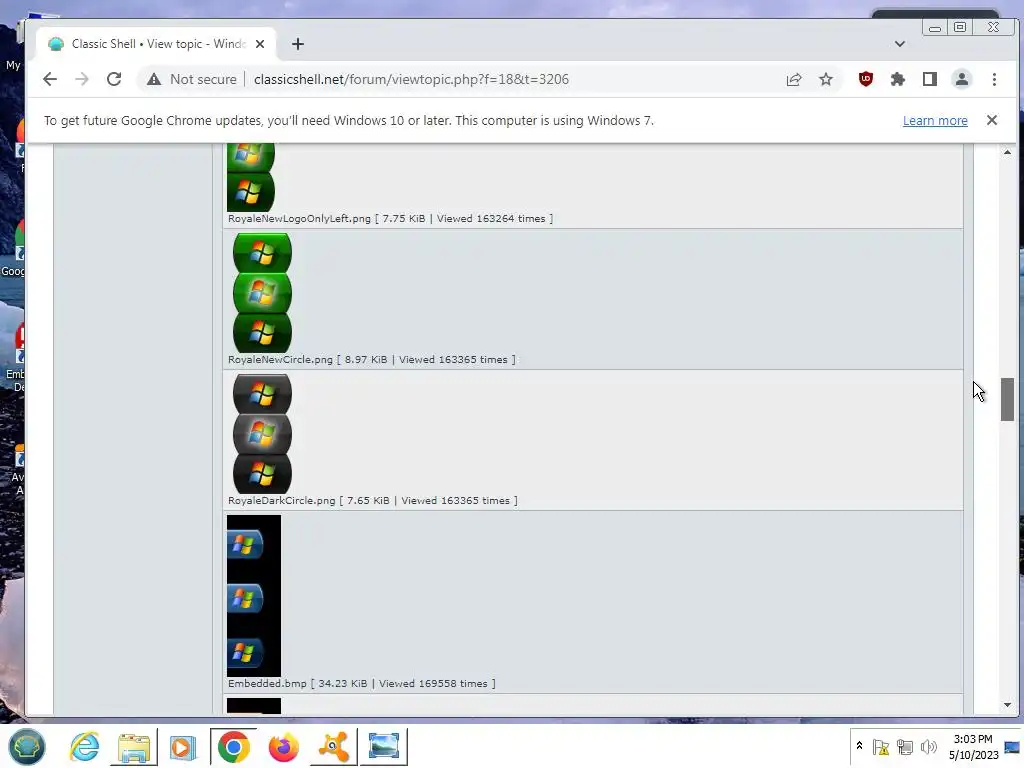The height and width of the screenshot is (768, 1024).
Task: Switch to Chrome on the taskbar
Action: (233, 746)
